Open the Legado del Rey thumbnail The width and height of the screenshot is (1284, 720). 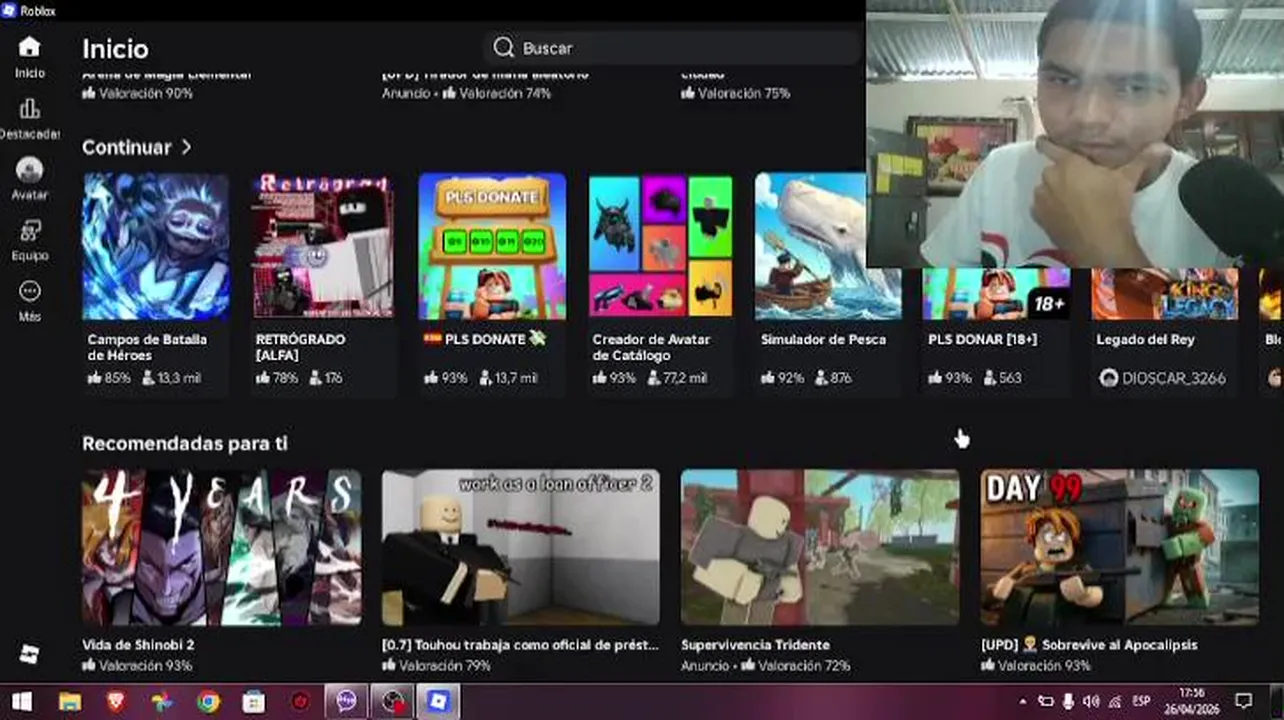[x=1164, y=294]
